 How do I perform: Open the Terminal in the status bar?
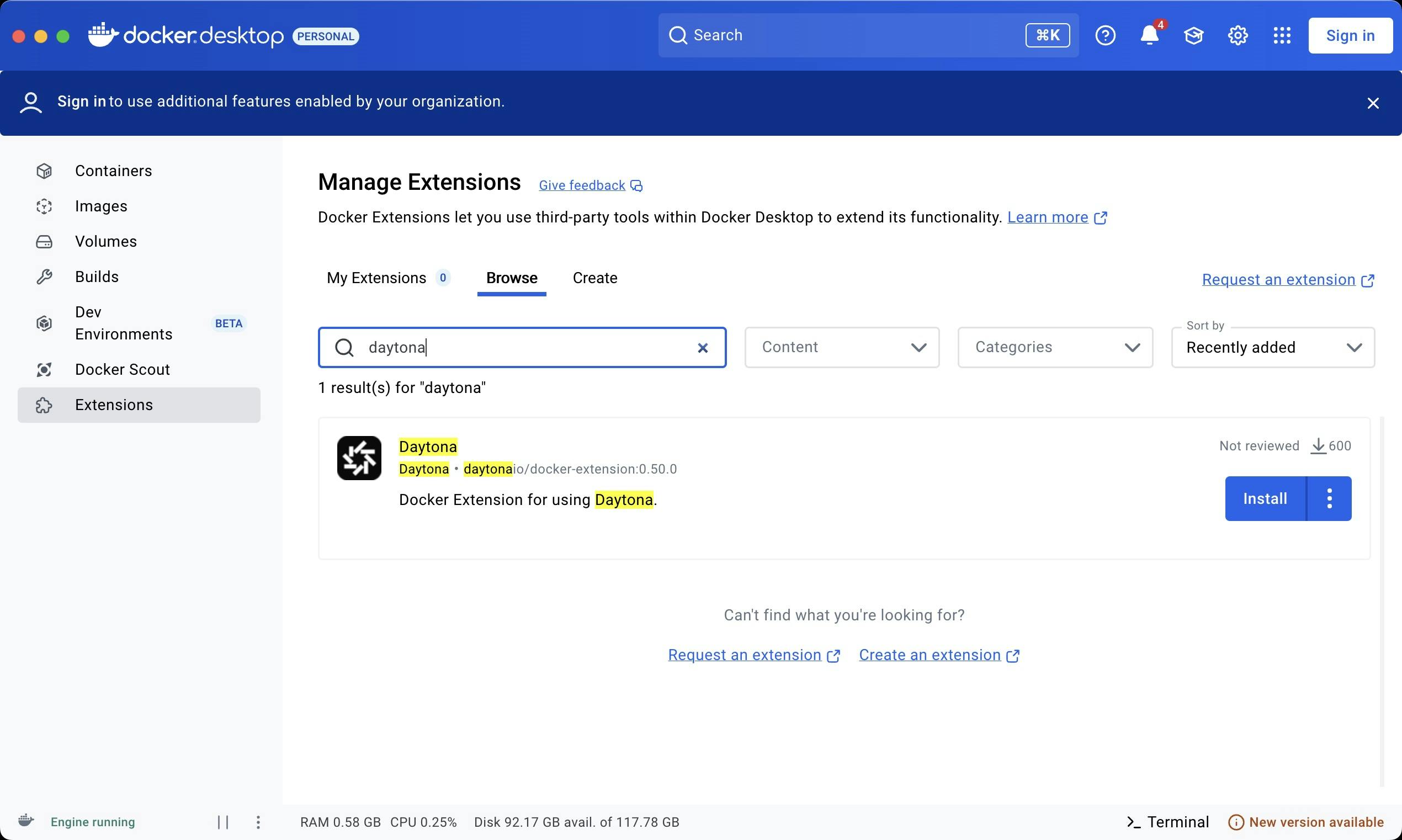[1167, 822]
